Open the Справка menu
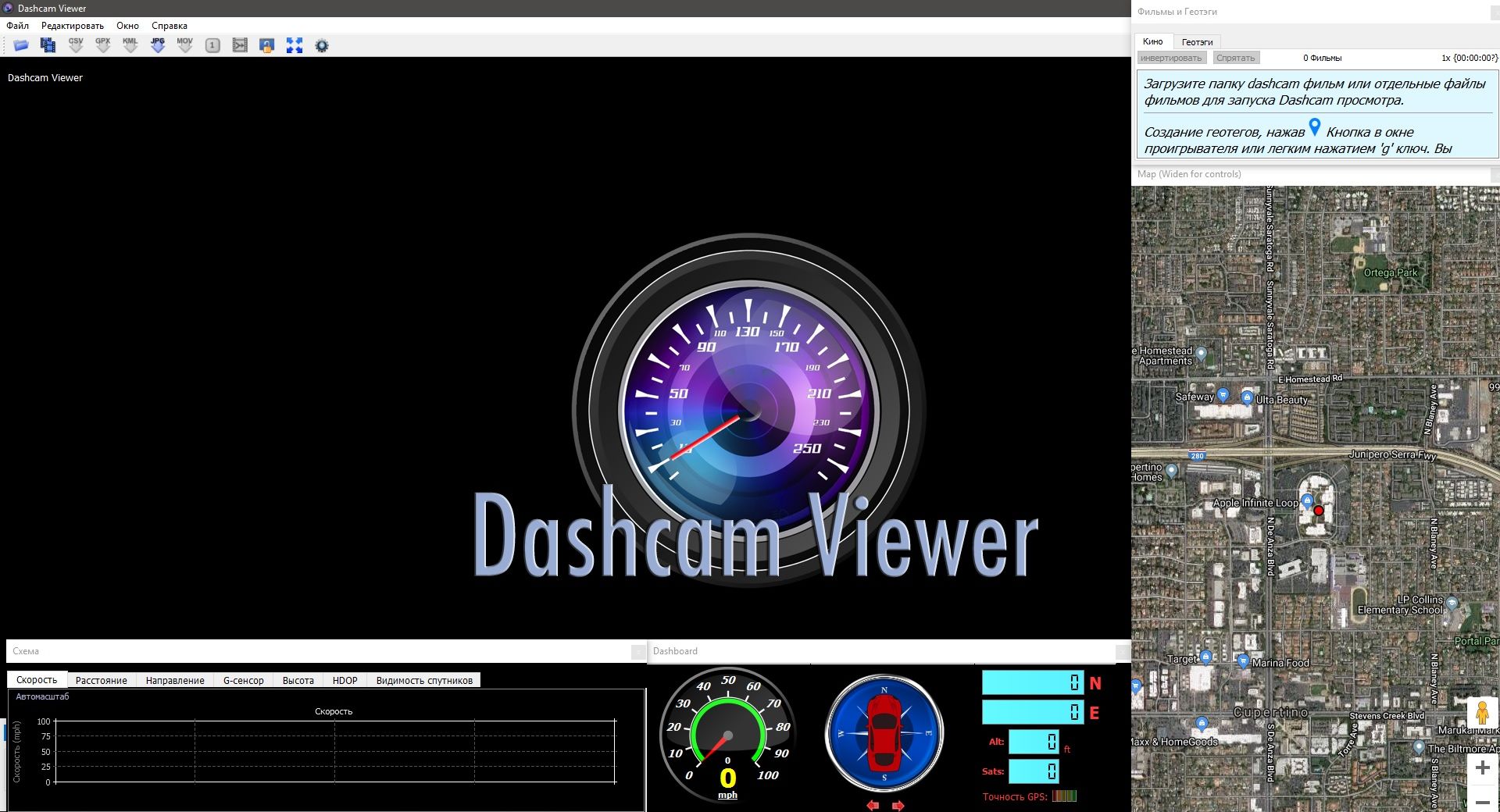 pyautogui.click(x=170, y=26)
